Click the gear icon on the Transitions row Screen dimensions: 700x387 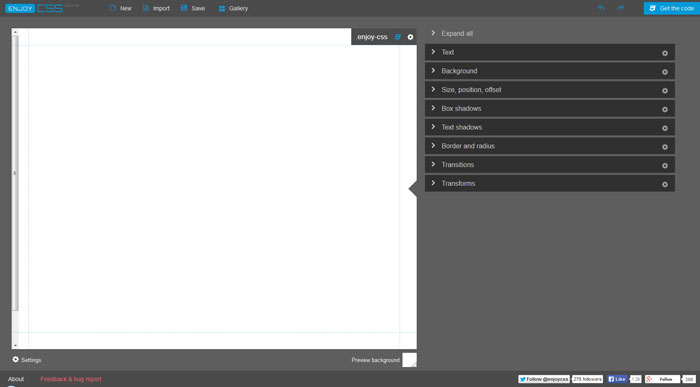665,166
